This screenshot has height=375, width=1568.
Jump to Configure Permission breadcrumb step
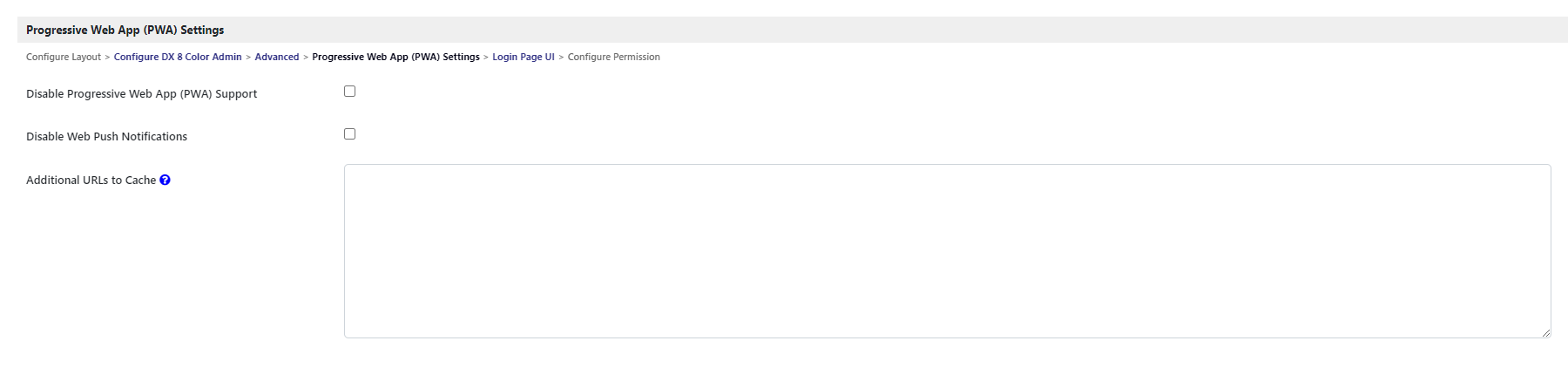614,58
